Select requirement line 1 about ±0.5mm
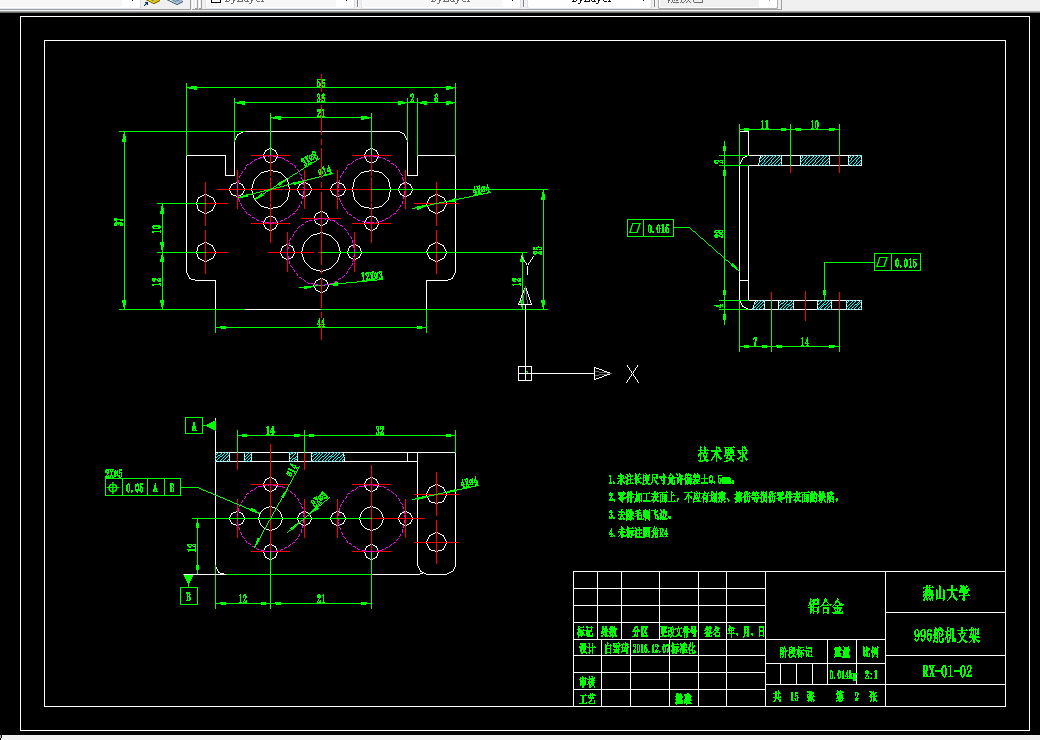 (671, 479)
